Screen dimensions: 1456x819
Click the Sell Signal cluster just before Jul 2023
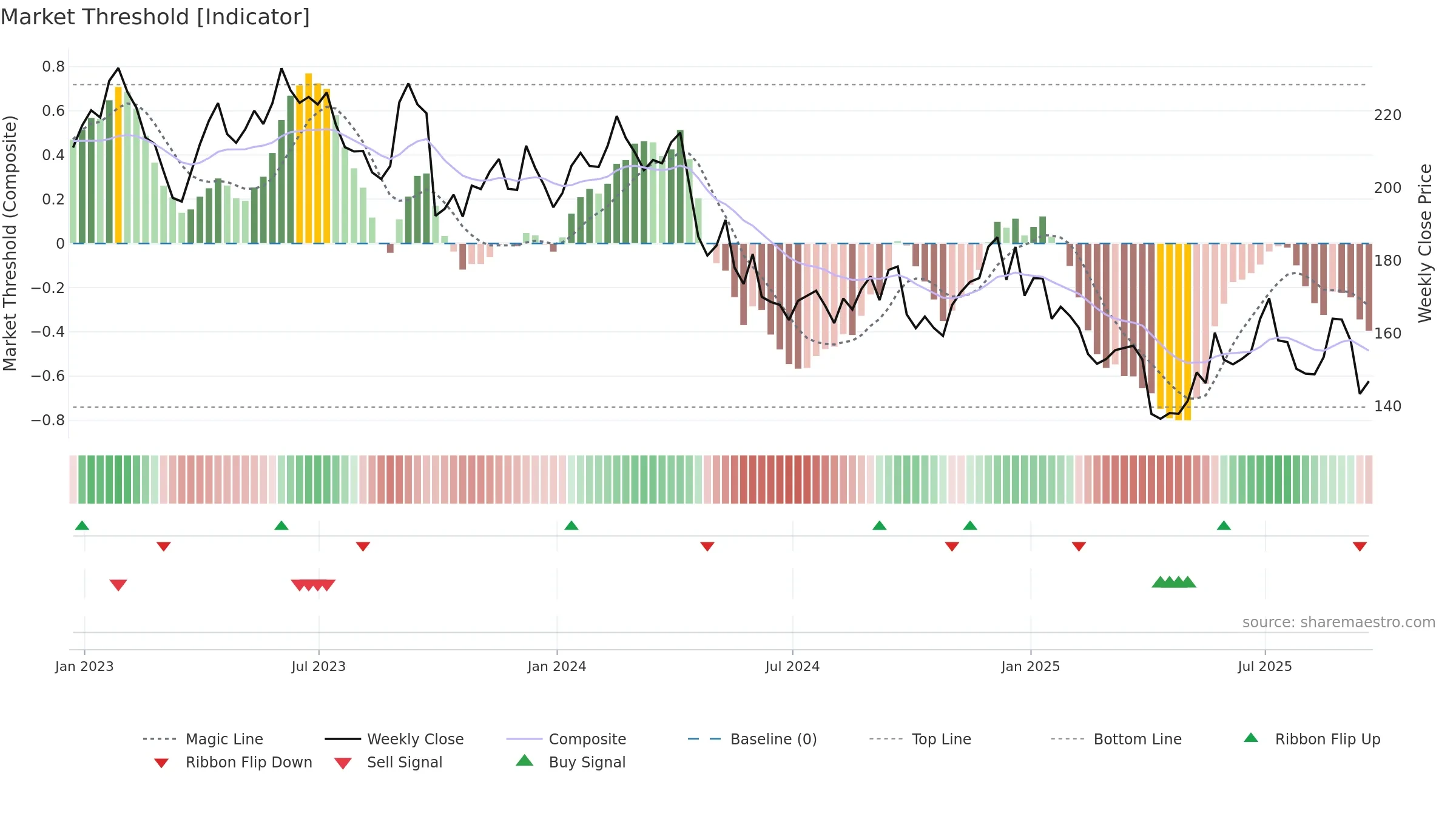coord(313,585)
